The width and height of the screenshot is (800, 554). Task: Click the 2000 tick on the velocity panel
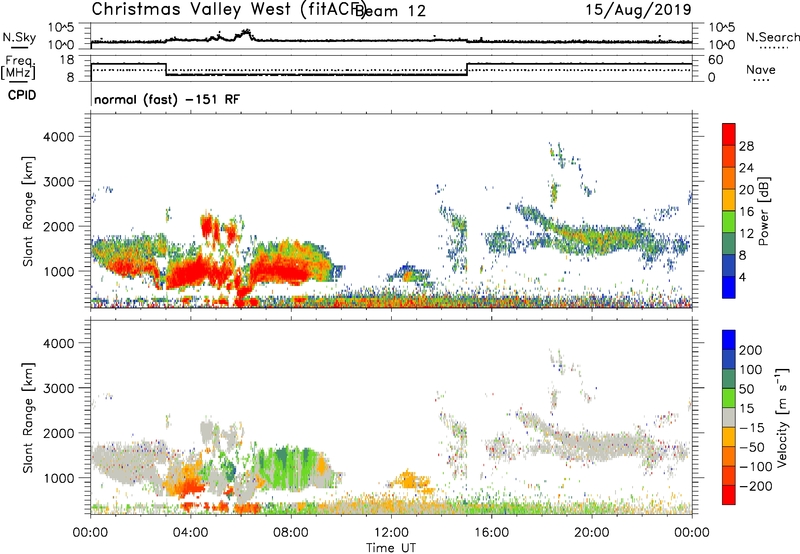click(x=58, y=433)
